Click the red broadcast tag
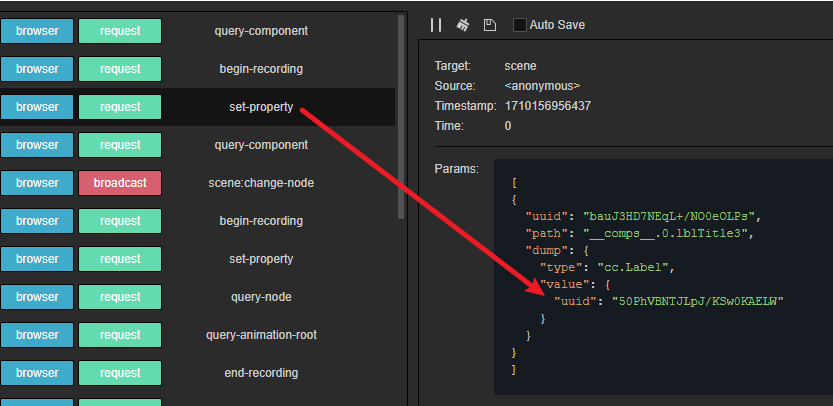This screenshot has height=406, width=833. (x=120, y=183)
